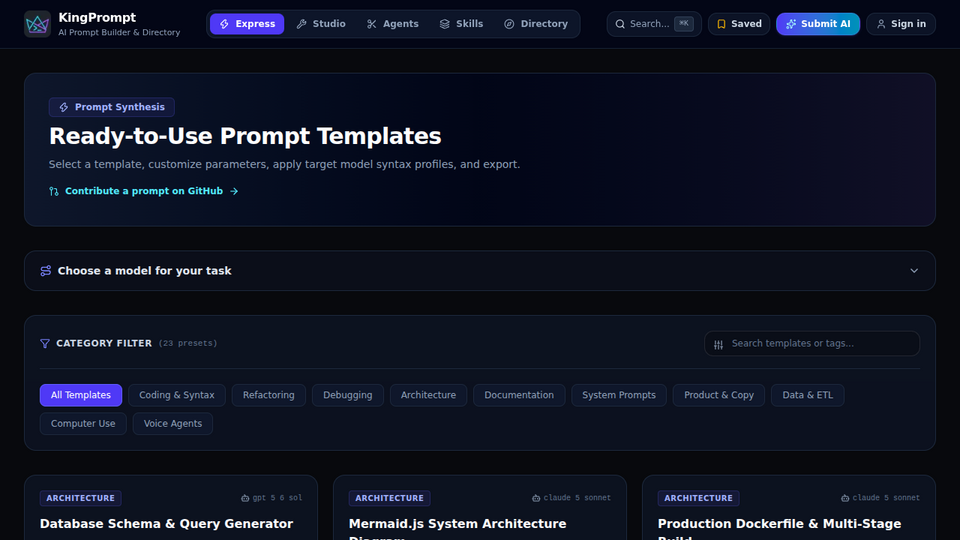
Task: Open Saved prompts
Action: click(739, 24)
